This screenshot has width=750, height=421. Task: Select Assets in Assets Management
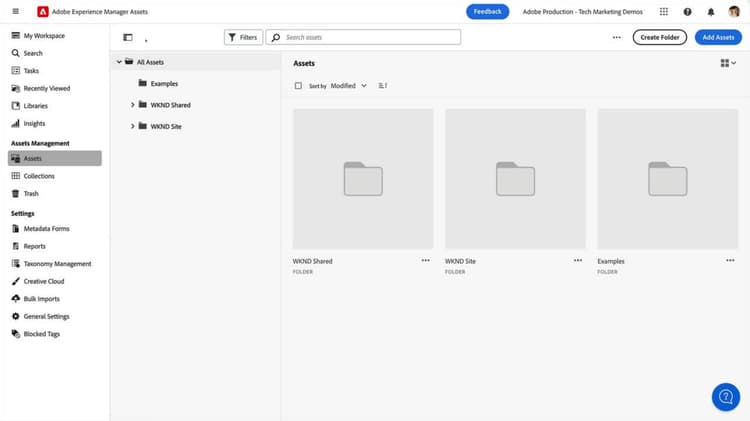(55, 158)
